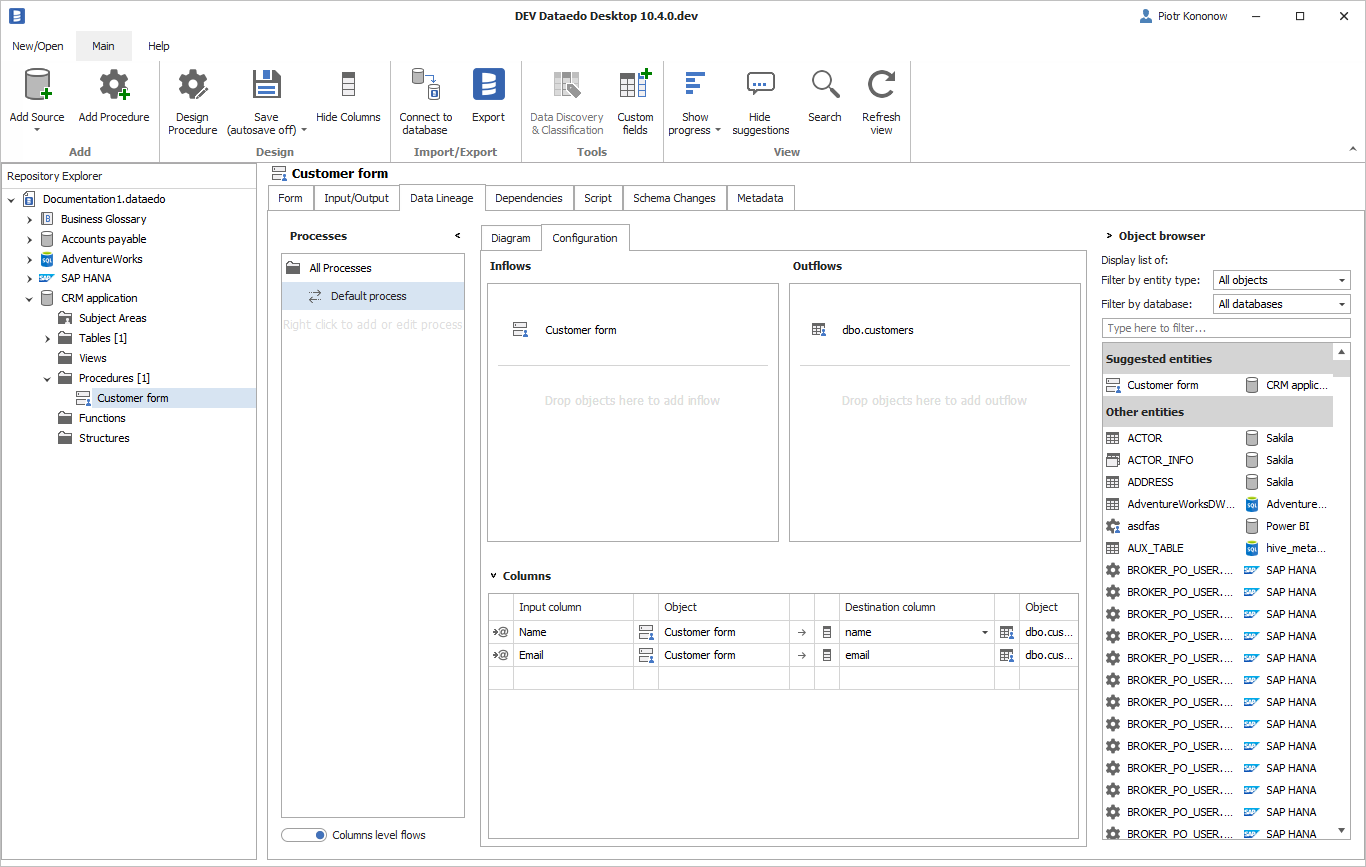Click the Refresh view icon
1366x867 pixels.
click(x=881, y=86)
